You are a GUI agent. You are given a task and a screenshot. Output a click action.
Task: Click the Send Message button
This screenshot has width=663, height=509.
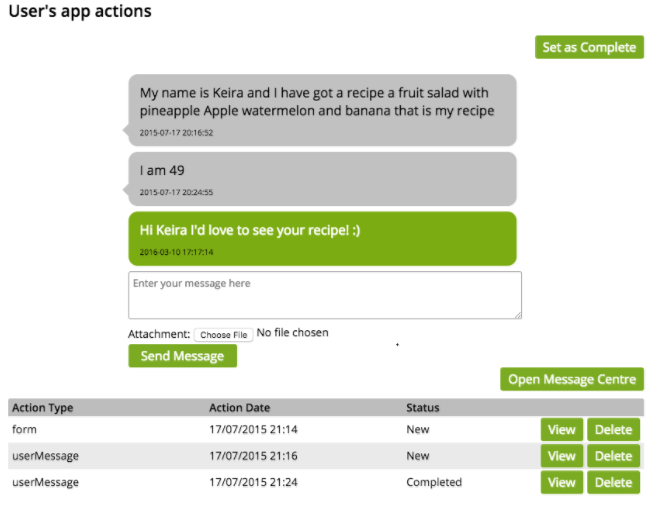182,356
